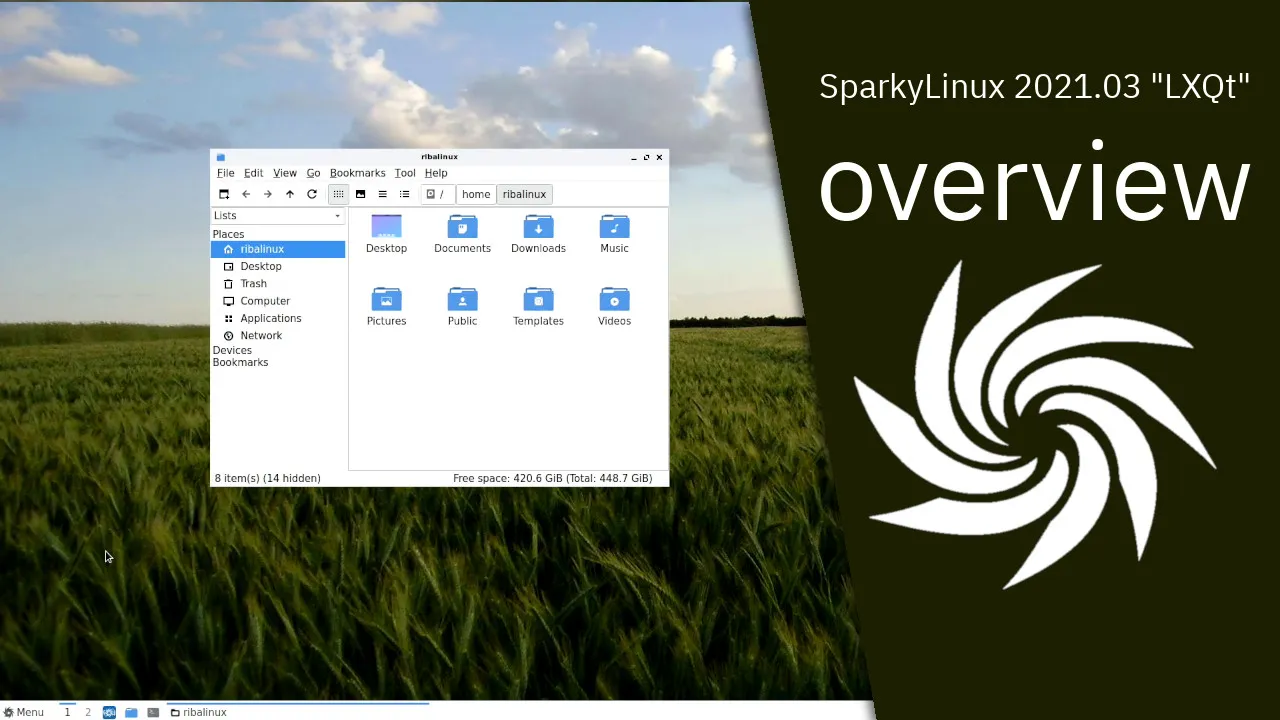Launch terminal from panel quicklaunch
The height and width of the screenshot is (720, 1280).
pos(153,712)
